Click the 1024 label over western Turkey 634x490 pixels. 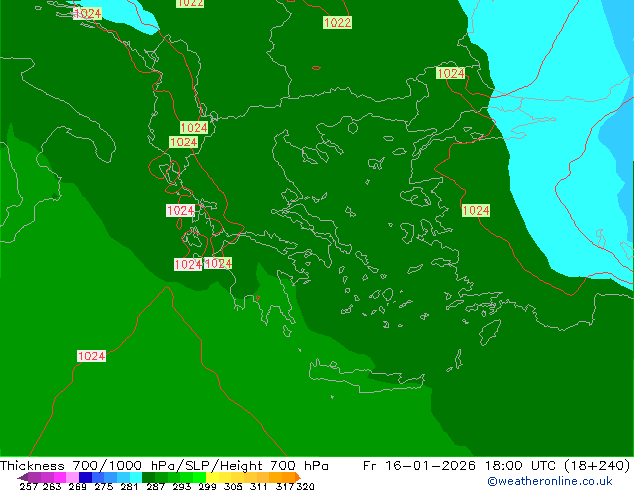(476, 210)
